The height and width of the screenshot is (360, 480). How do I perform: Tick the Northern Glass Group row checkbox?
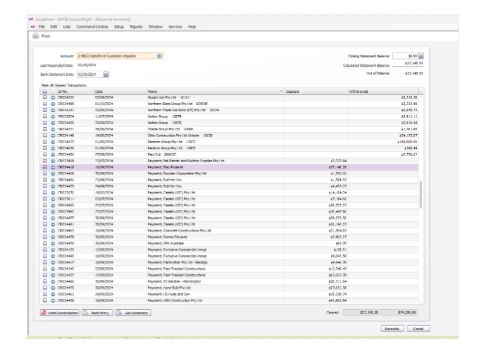click(45, 104)
